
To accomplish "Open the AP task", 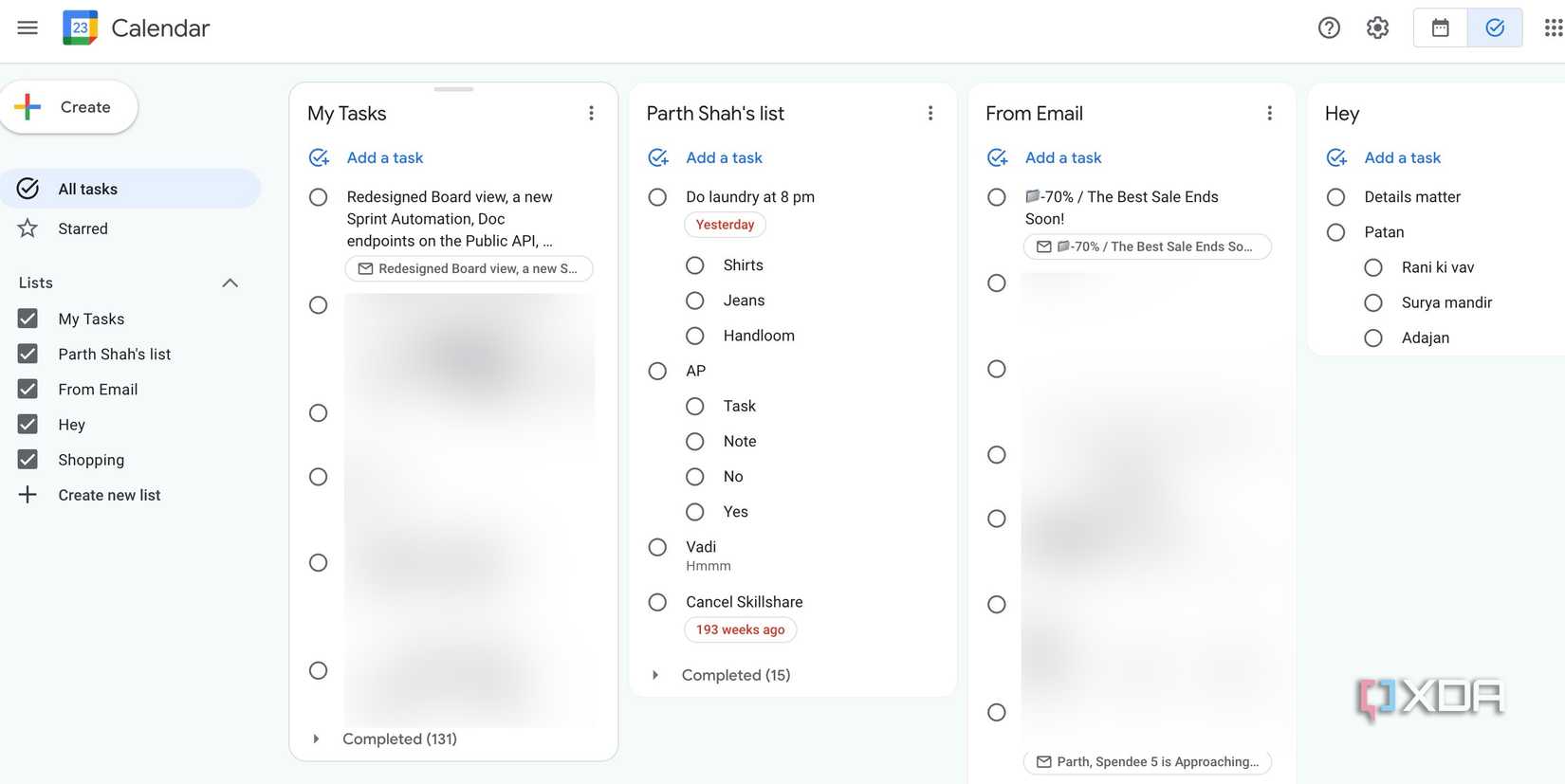I will [696, 371].
